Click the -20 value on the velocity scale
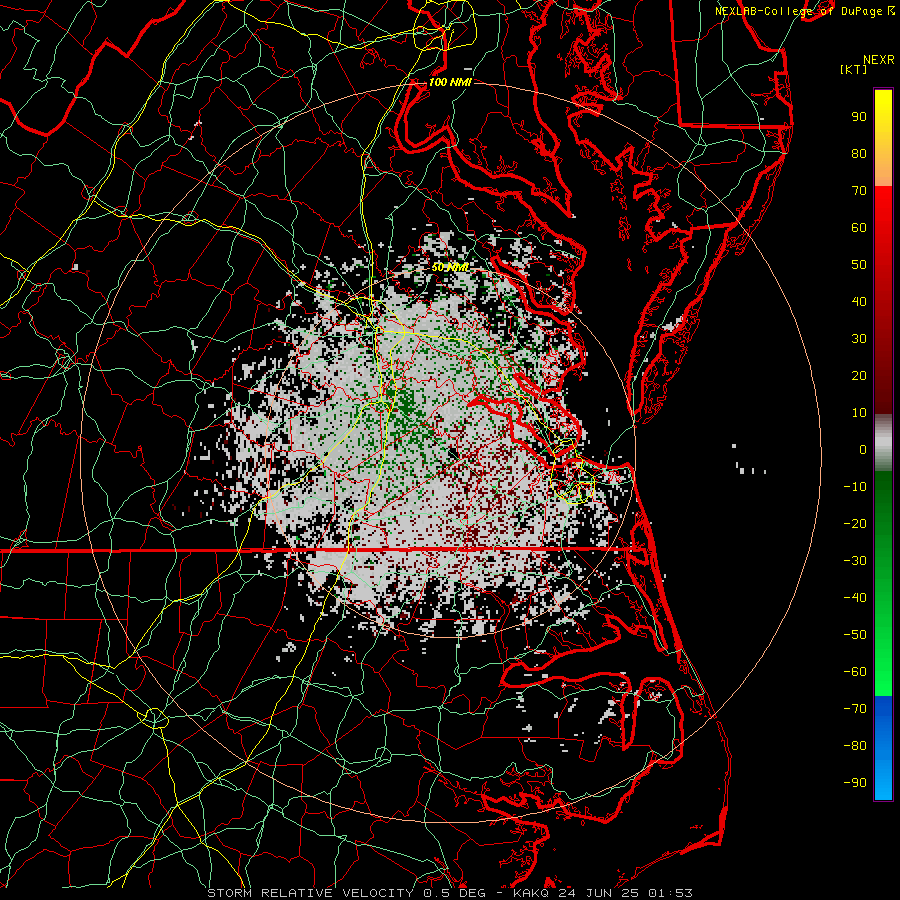This screenshot has width=900, height=900. [x=855, y=524]
